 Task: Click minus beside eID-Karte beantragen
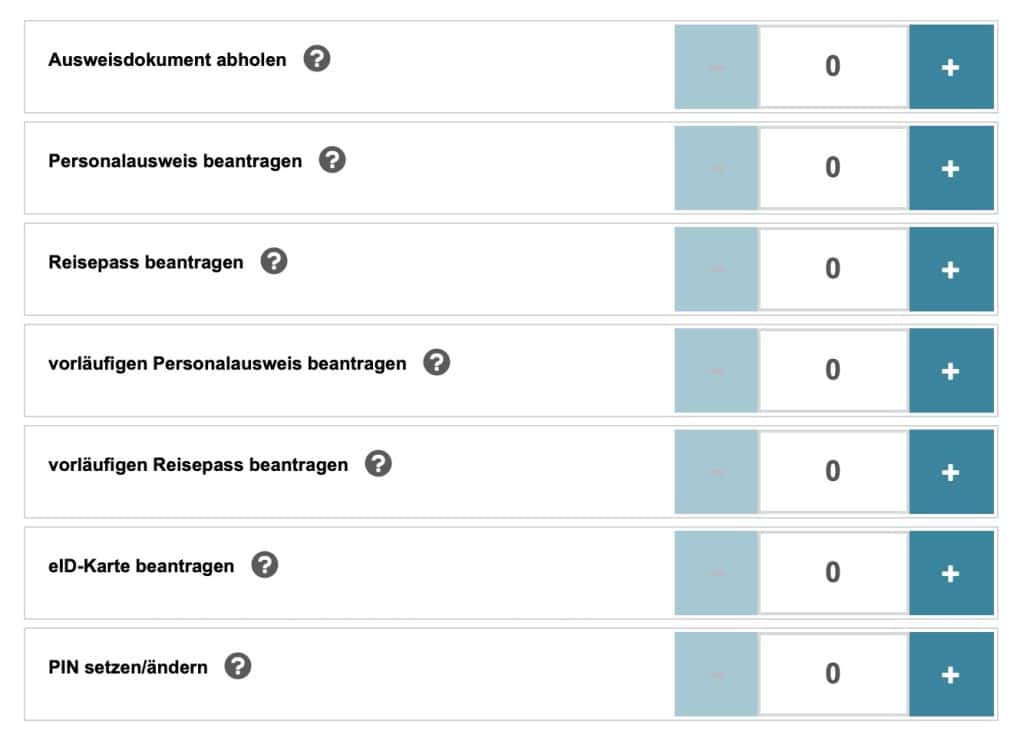coord(716,572)
